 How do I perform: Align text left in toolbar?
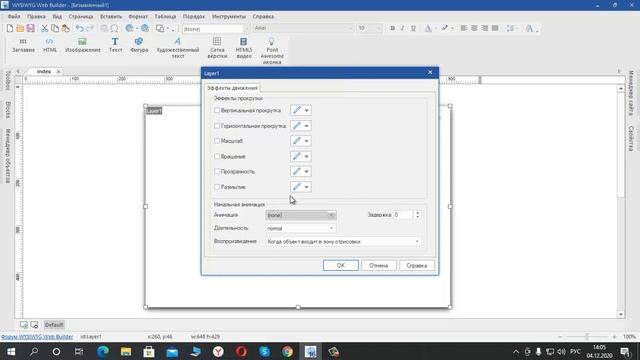464,28
